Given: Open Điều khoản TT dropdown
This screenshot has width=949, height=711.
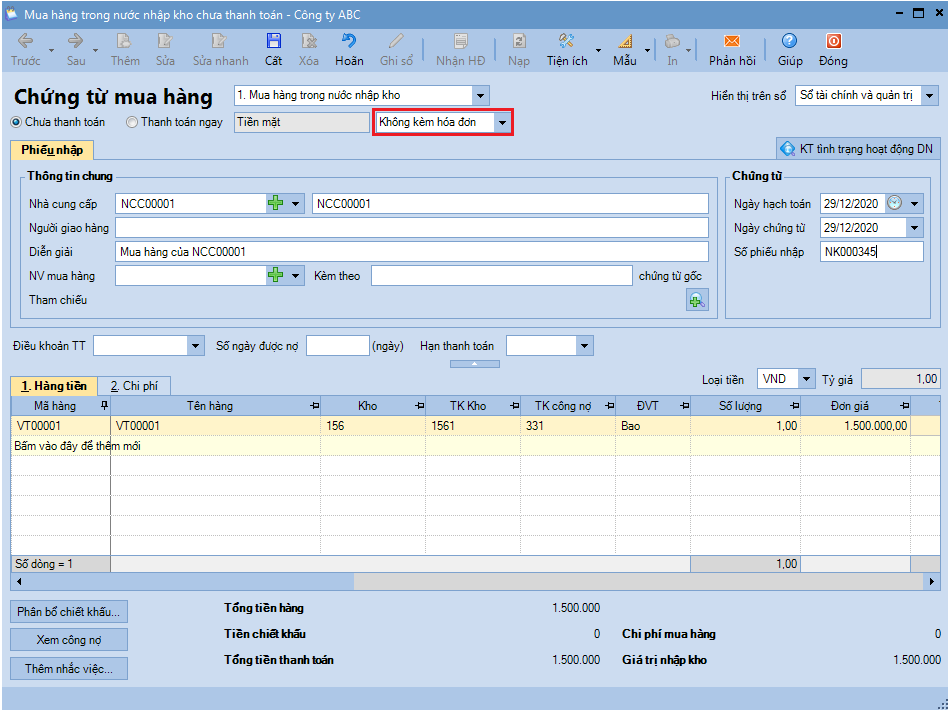Looking at the screenshot, I should (x=195, y=346).
